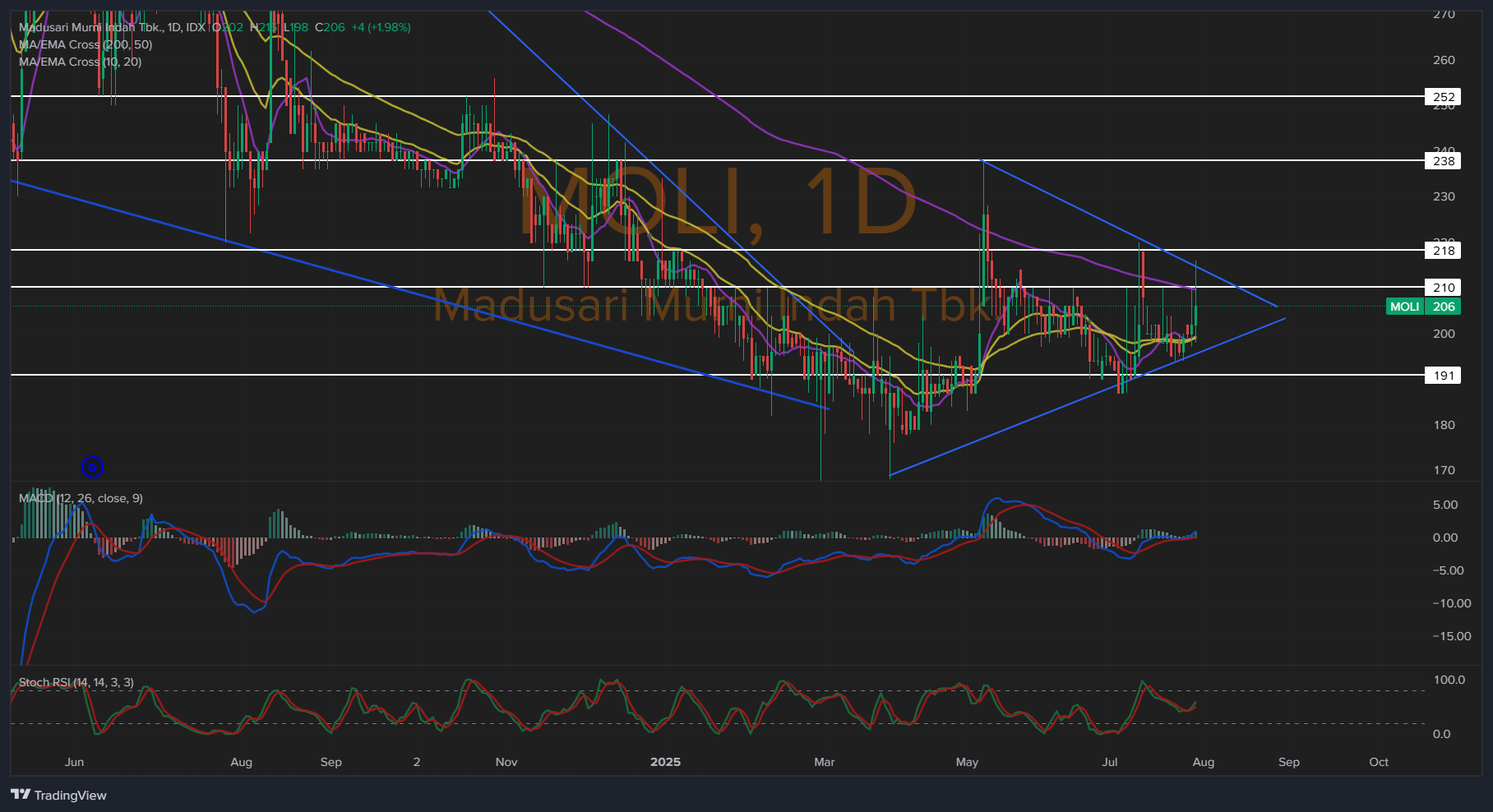Image resolution: width=1493 pixels, height=812 pixels.
Task: Click the May time axis label
Action: pos(967,762)
